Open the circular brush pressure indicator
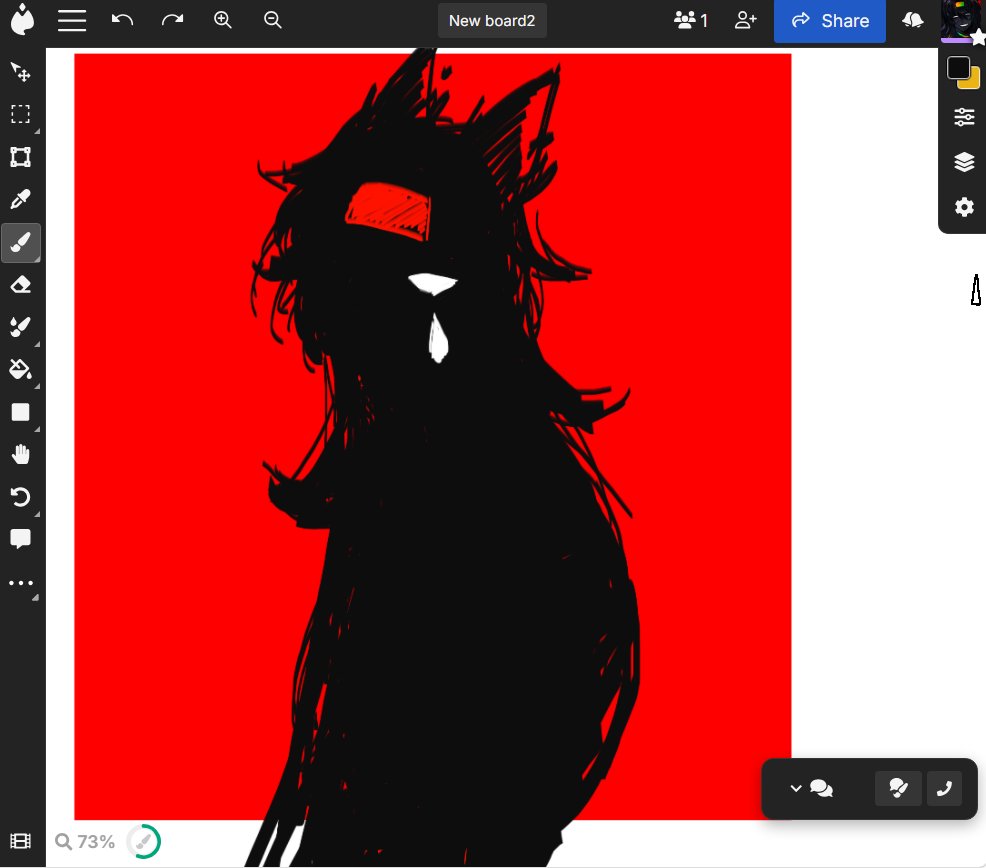Screen dimensions: 986x868 143,842
